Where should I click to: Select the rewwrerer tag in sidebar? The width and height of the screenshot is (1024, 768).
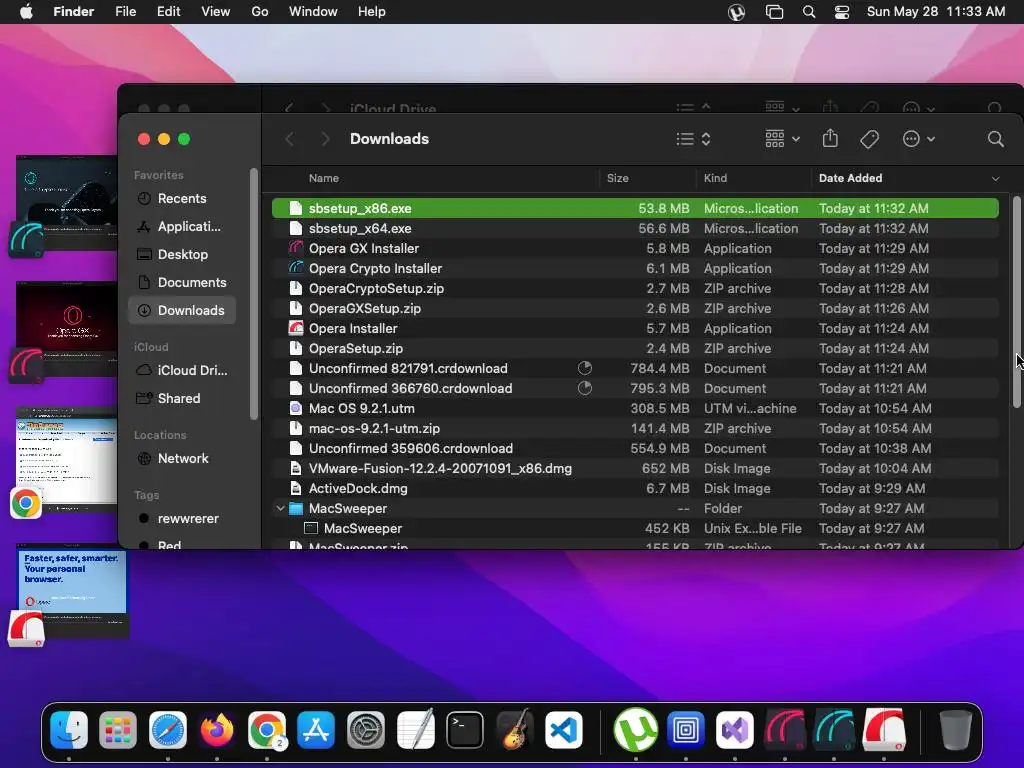coord(182,519)
